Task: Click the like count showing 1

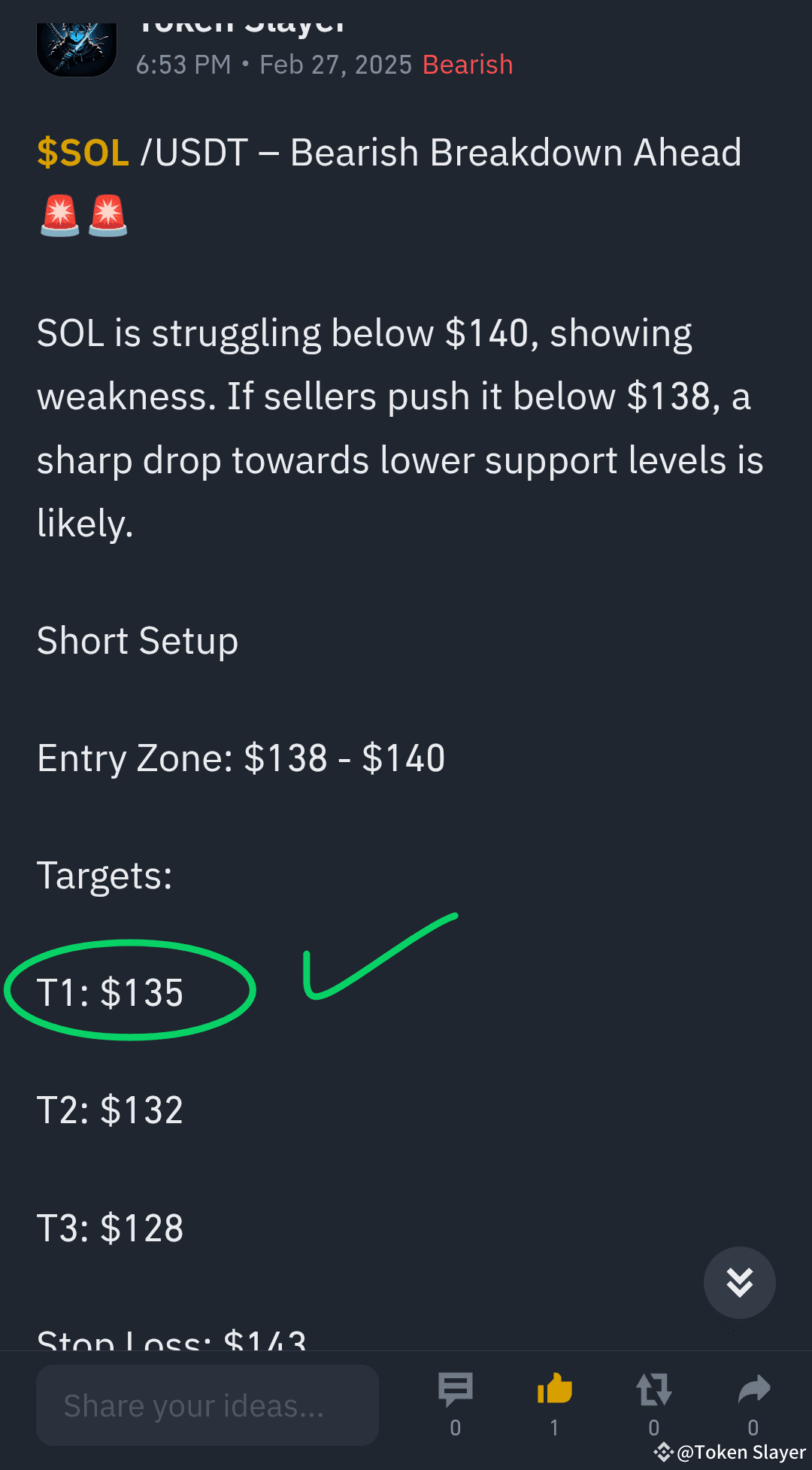Action: pyautogui.click(x=554, y=1427)
